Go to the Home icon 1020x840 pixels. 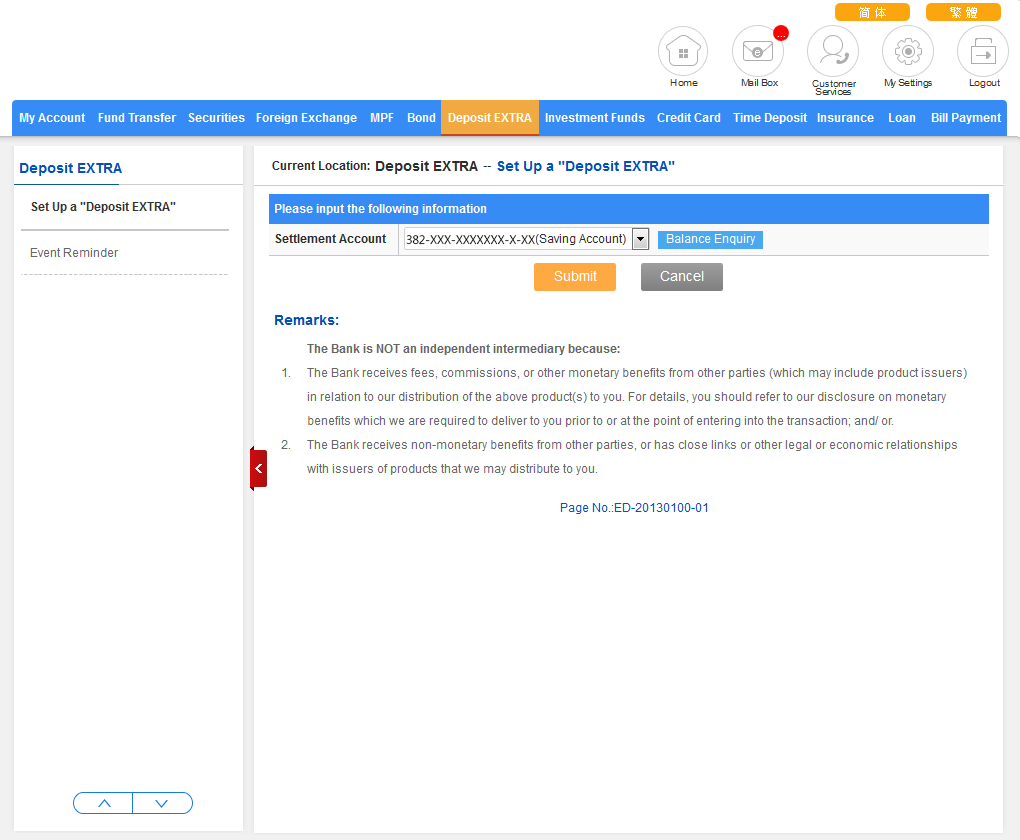click(683, 51)
